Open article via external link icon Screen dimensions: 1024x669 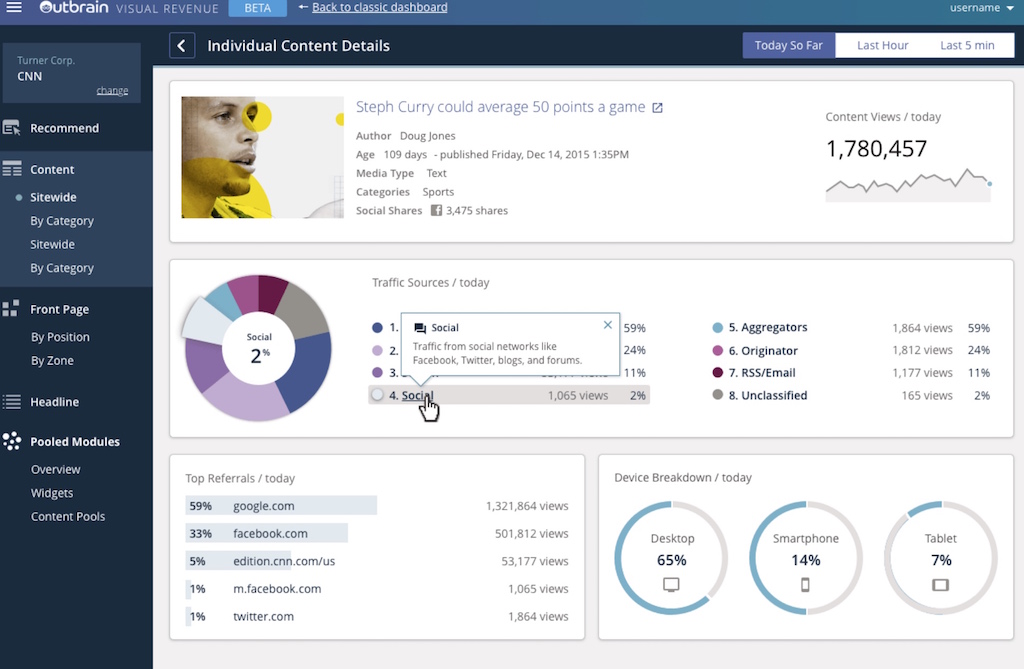[658, 108]
